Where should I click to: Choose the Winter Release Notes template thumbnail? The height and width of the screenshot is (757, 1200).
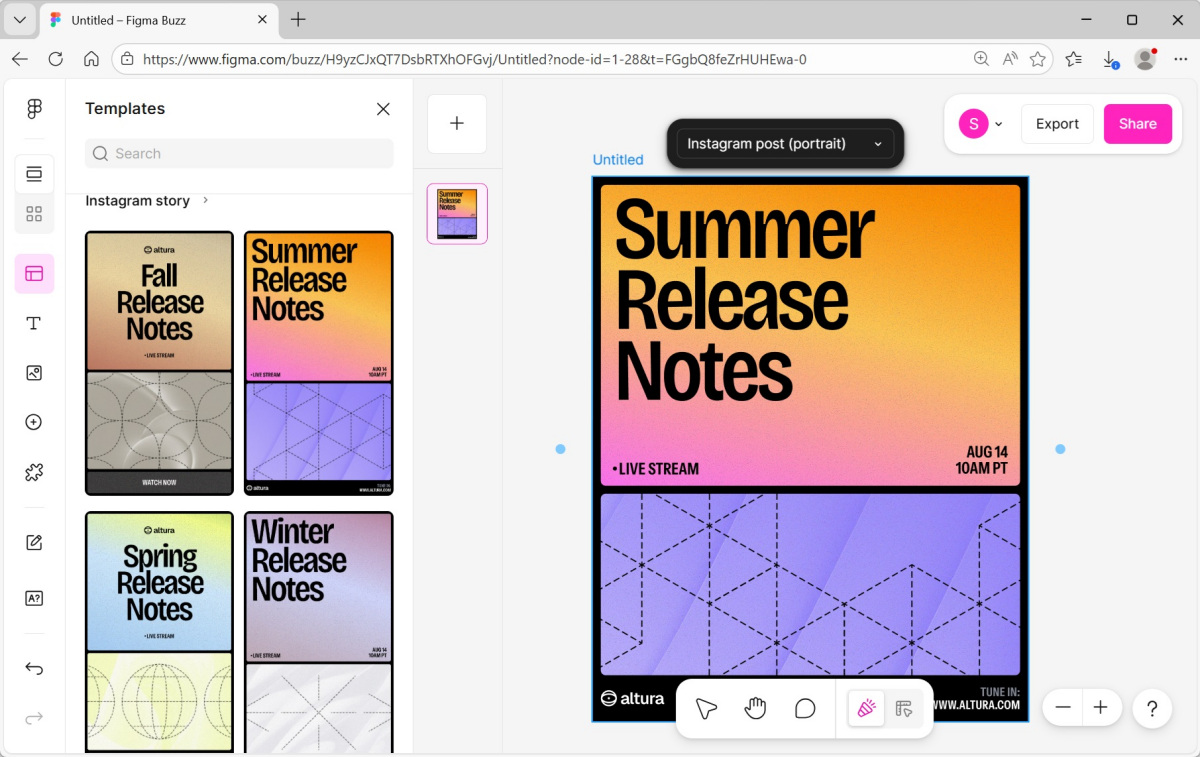point(318,632)
